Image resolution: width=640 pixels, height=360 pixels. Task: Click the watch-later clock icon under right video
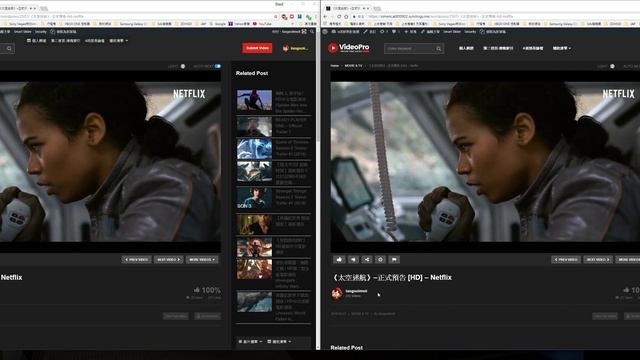pos(380,259)
